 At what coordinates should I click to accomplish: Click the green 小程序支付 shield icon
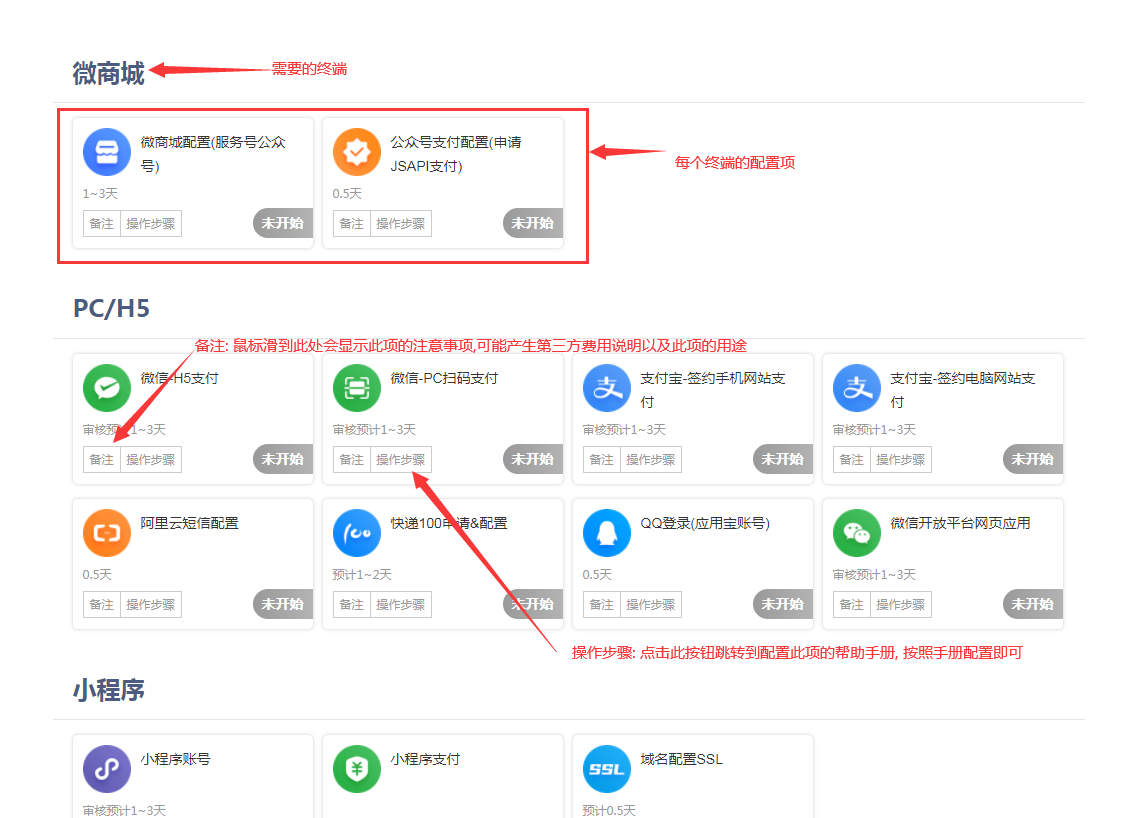pos(357,769)
